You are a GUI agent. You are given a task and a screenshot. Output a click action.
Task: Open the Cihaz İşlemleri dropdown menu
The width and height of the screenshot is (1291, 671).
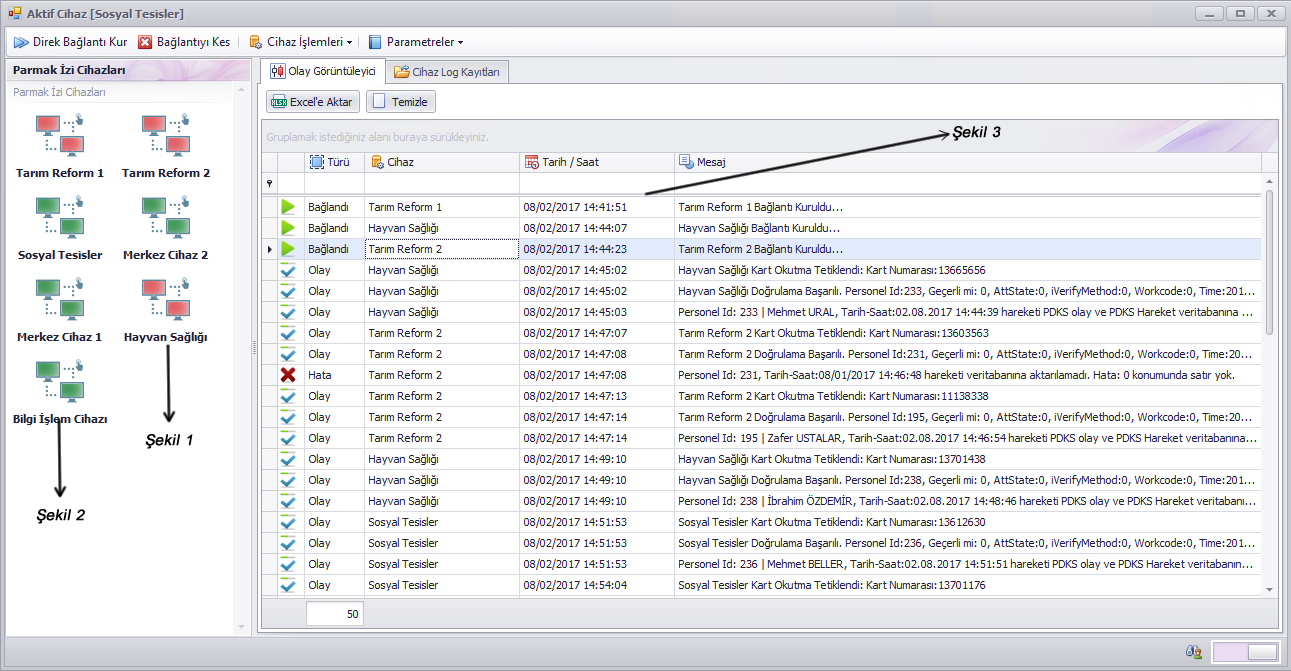point(301,42)
